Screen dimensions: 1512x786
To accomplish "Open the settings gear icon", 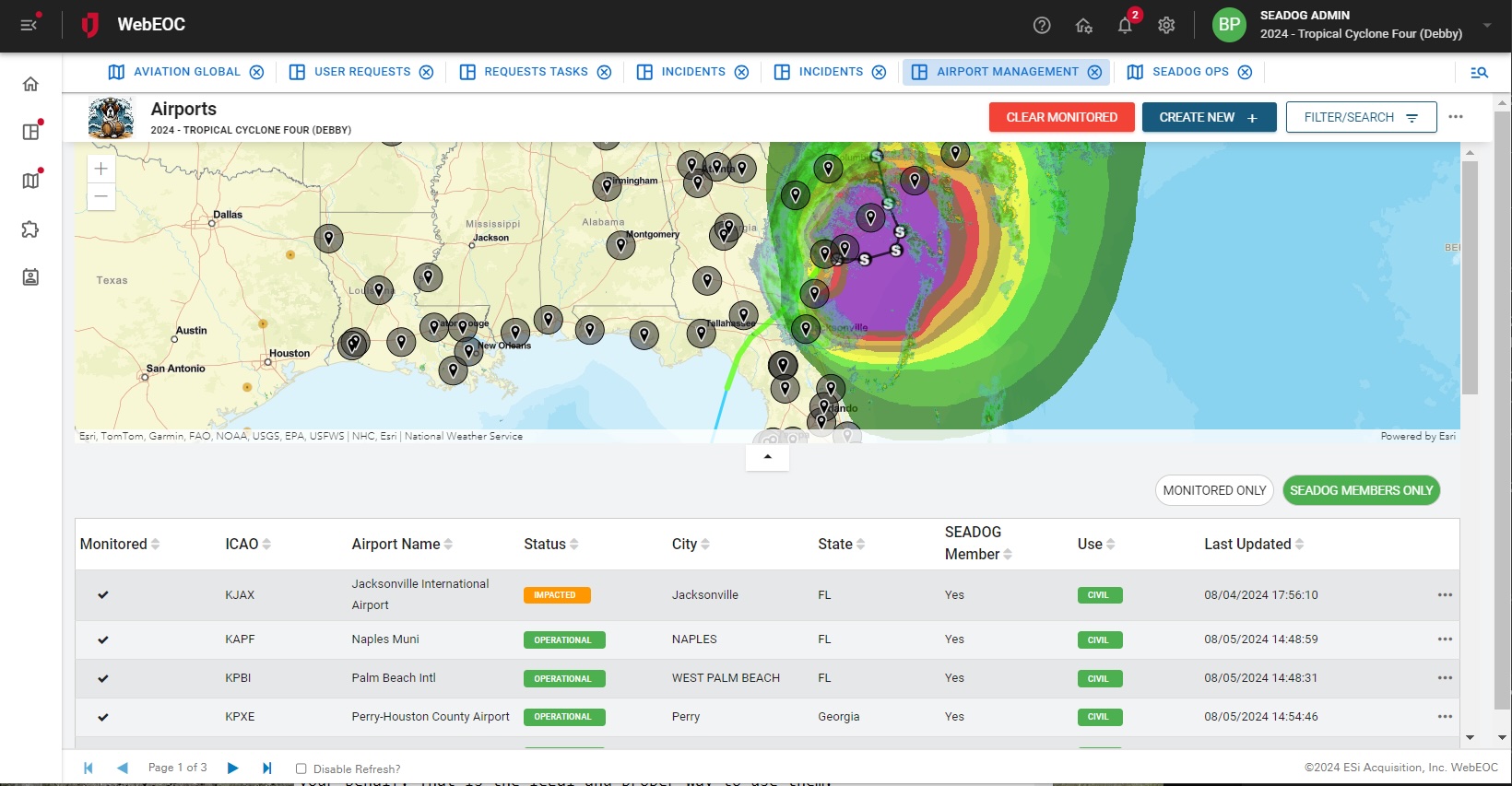I will (x=1166, y=26).
